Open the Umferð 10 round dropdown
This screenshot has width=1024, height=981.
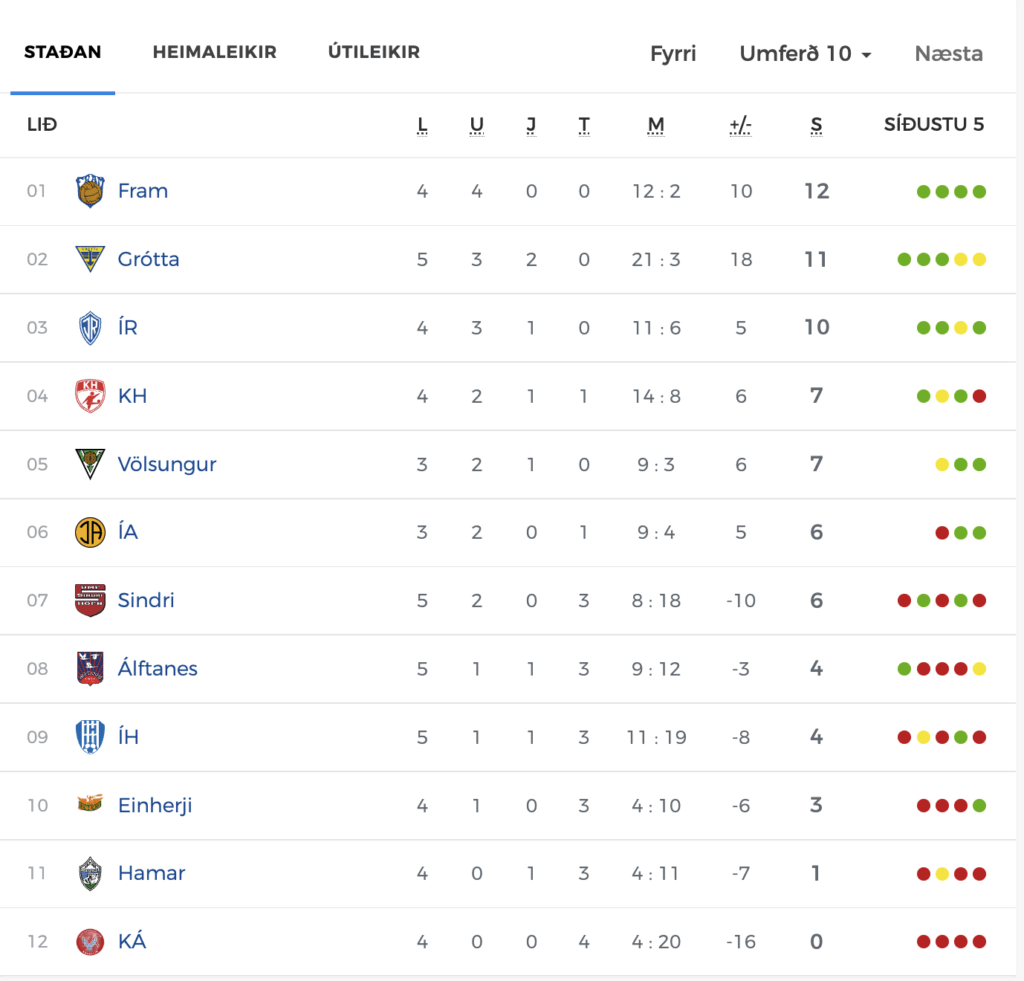coord(805,54)
